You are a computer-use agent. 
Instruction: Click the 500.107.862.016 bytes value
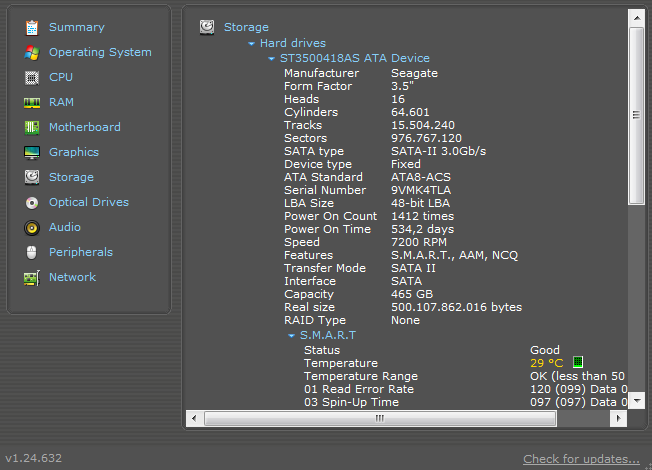456,307
